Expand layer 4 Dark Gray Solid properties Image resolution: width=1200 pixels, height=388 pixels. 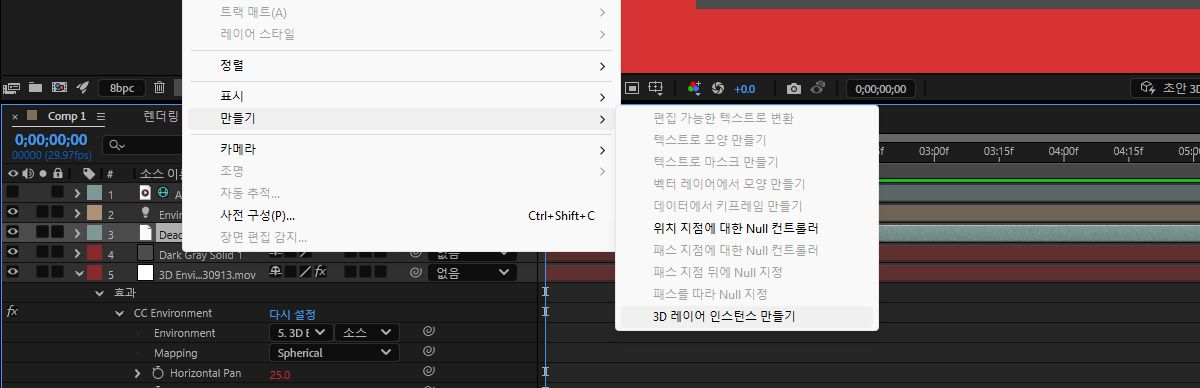(77, 254)
